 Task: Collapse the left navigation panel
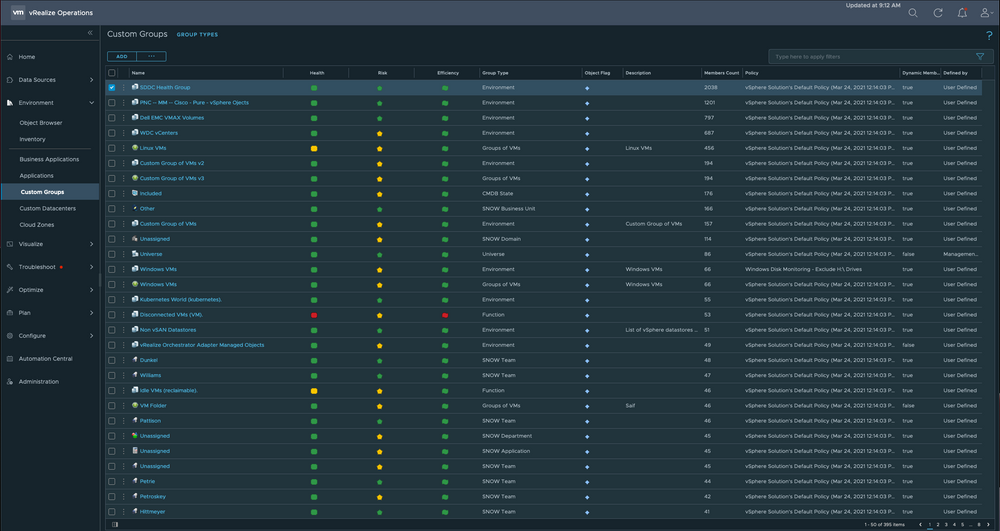tap(90, 33)
